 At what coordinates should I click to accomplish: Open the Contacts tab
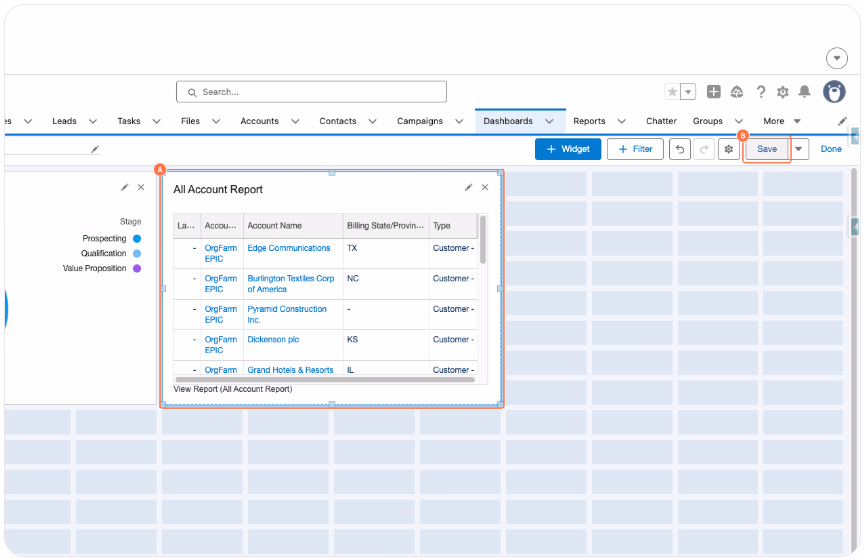tap(338, 121)
